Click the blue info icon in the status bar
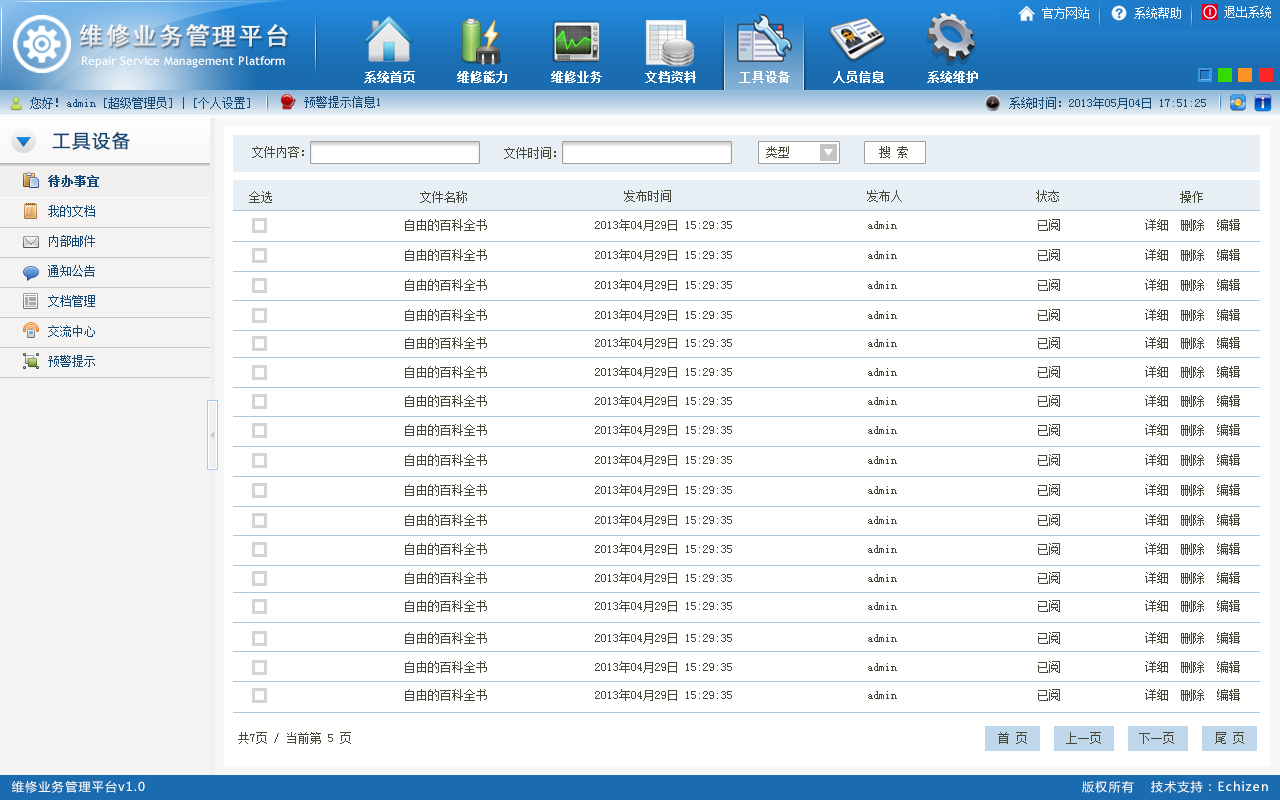 click(1262, 103)
